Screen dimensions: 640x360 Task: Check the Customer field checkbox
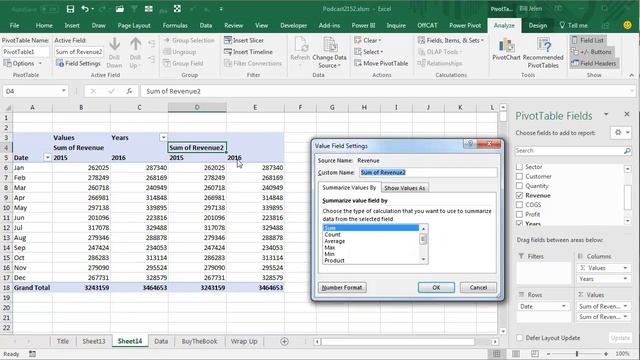coord(519,176)
